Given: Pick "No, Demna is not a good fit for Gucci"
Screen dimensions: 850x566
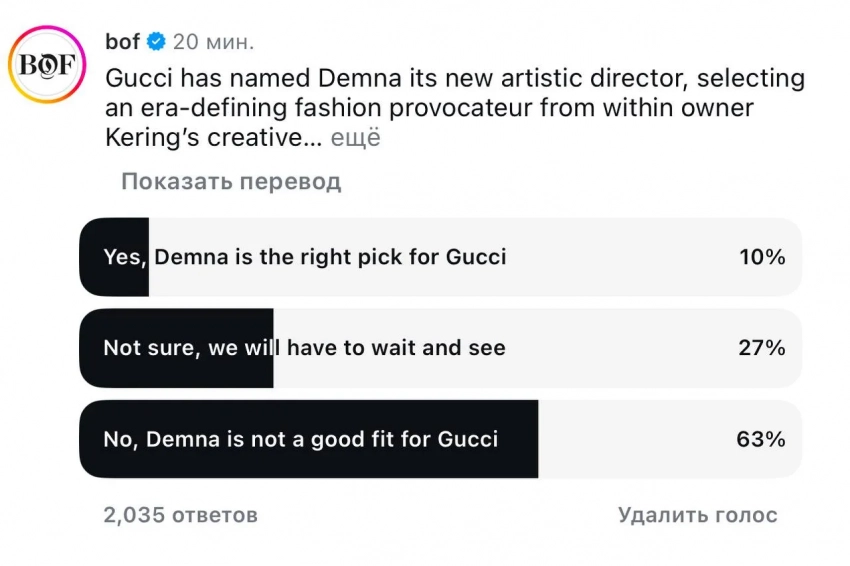Looking at the screenshot, I should [x=301, y=439].
